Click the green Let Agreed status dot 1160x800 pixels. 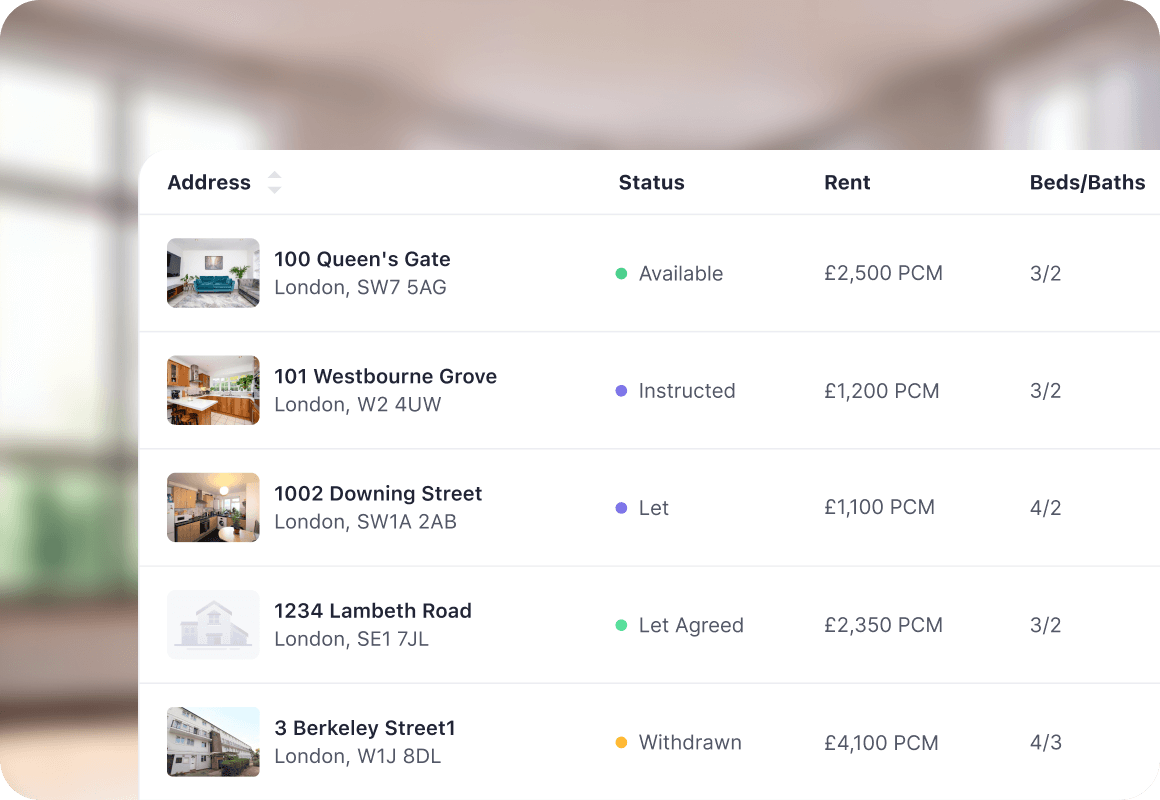pyautogui.click(x=621, y=625)
